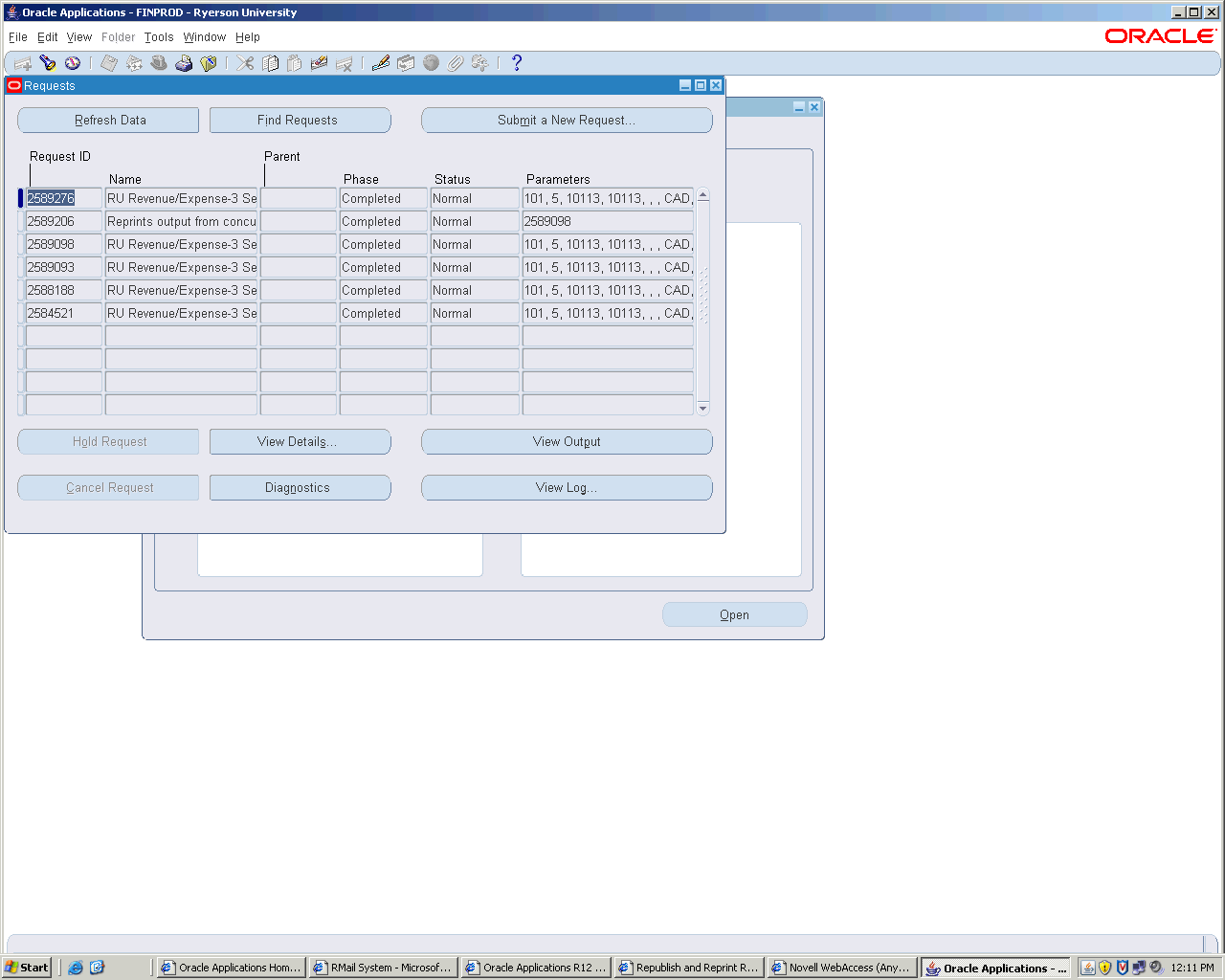Click the Print icon in the toolbar

click(x=184, y=63)
